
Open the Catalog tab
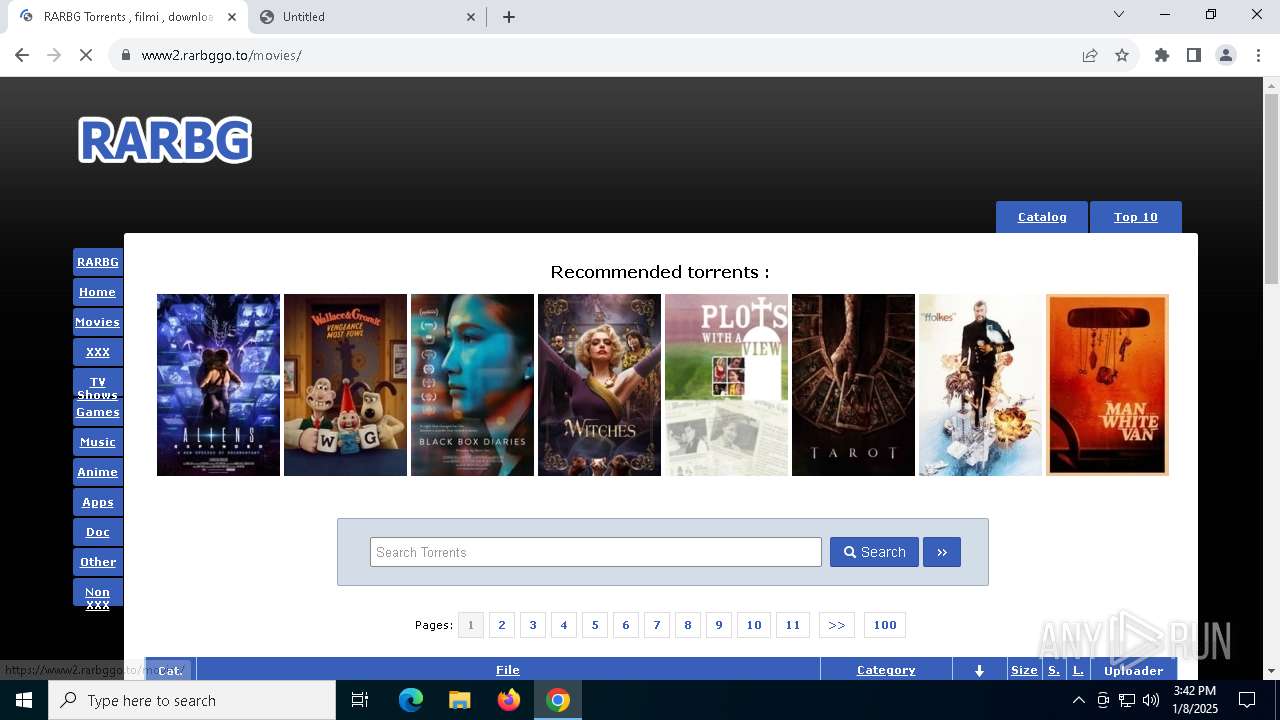coord(1042,217)
